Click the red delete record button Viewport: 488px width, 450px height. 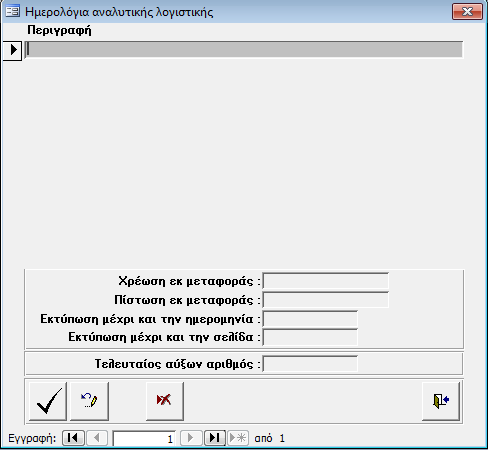(x=165, y=401)
